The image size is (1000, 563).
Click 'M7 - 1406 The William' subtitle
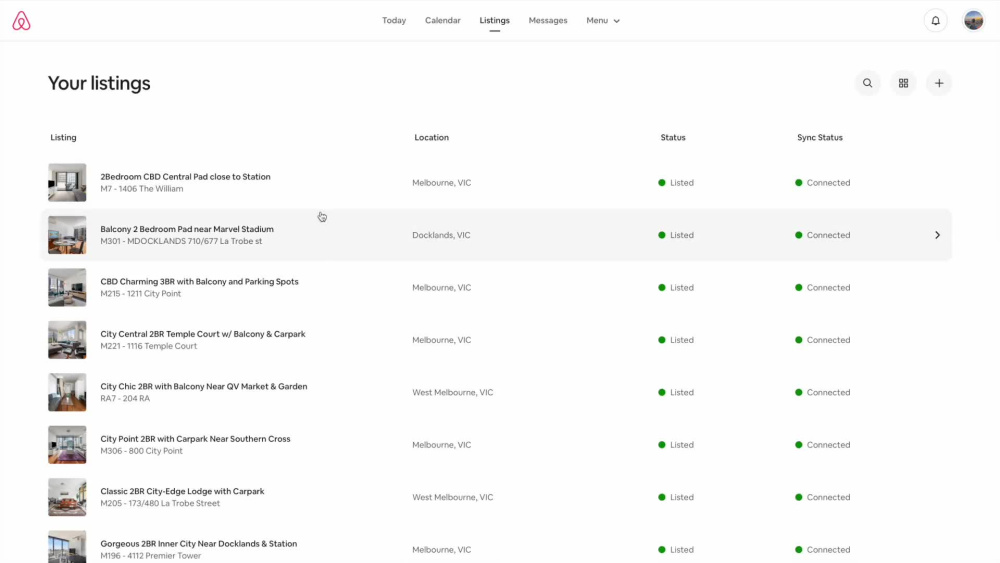pos(142,189)
